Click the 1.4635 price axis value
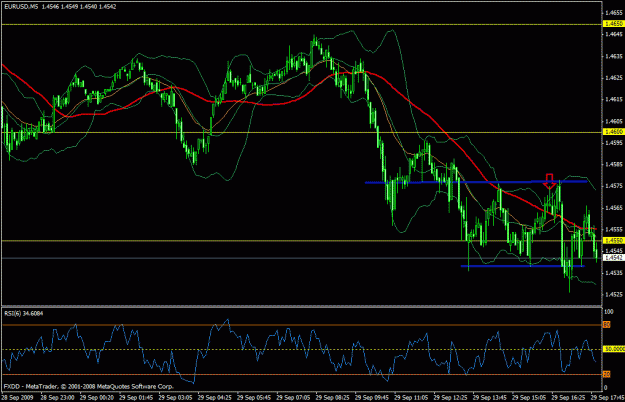 [x=613, y=56]
